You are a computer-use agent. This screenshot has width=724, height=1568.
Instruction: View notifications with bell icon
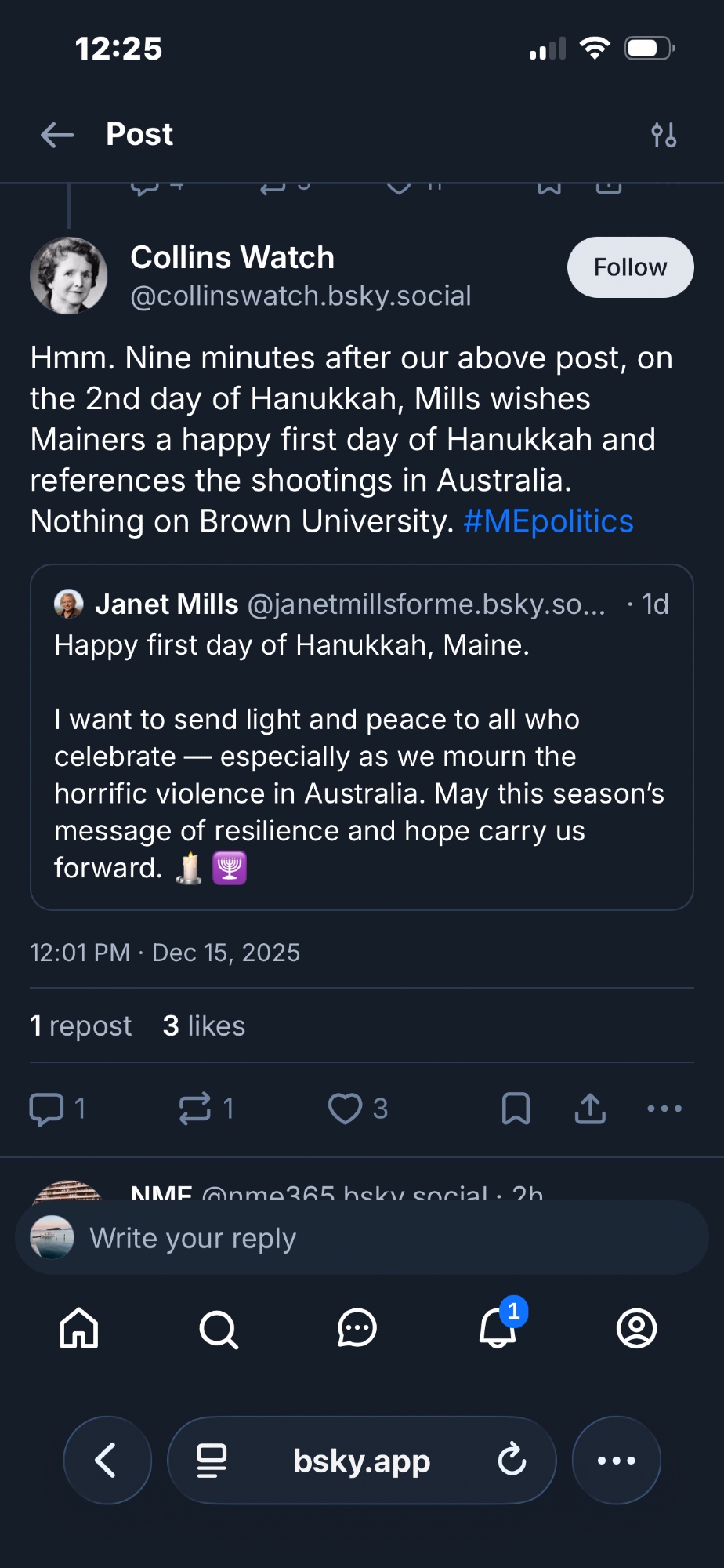498,1329
